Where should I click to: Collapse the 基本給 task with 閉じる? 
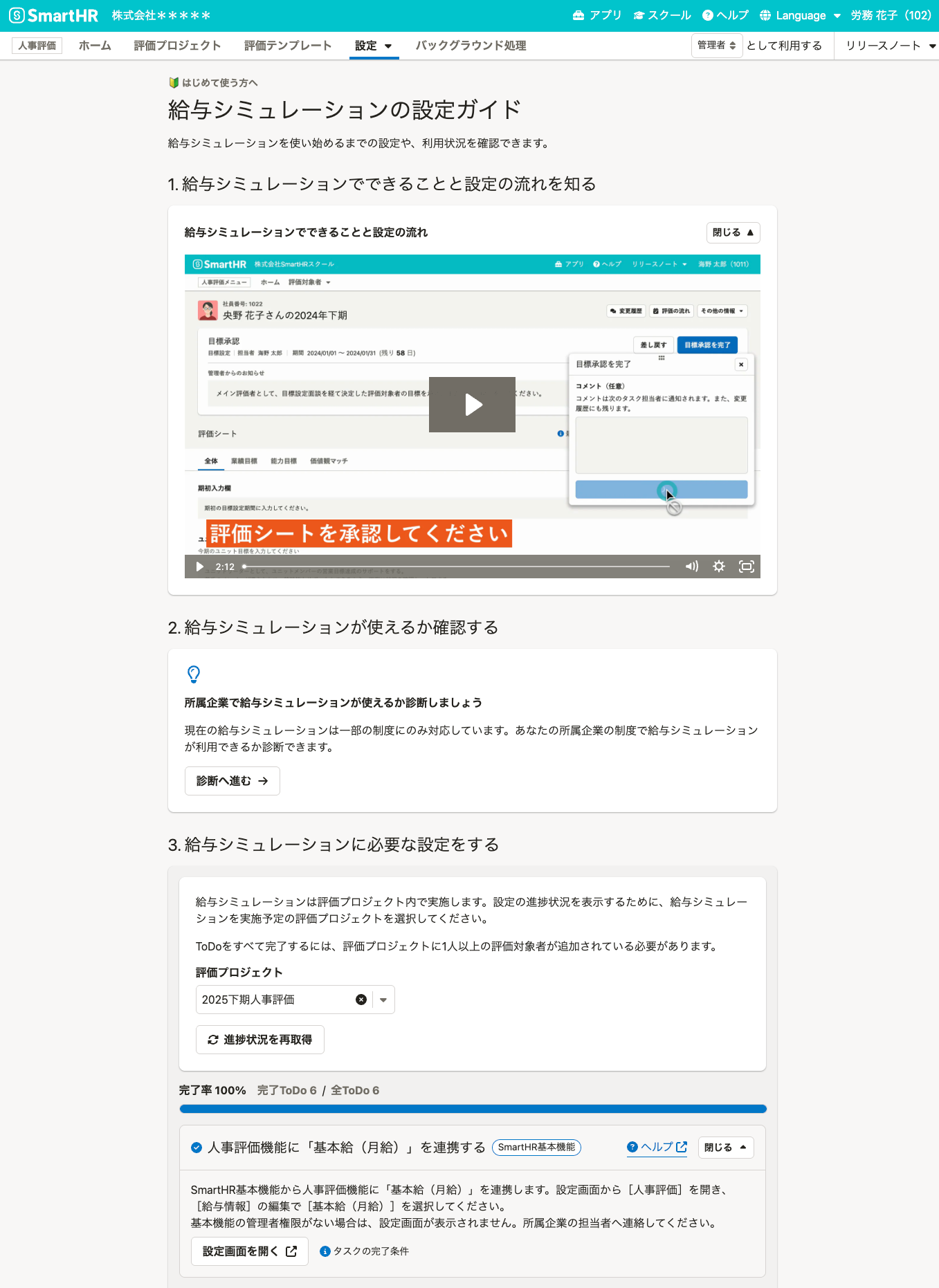pos(725,1148)
